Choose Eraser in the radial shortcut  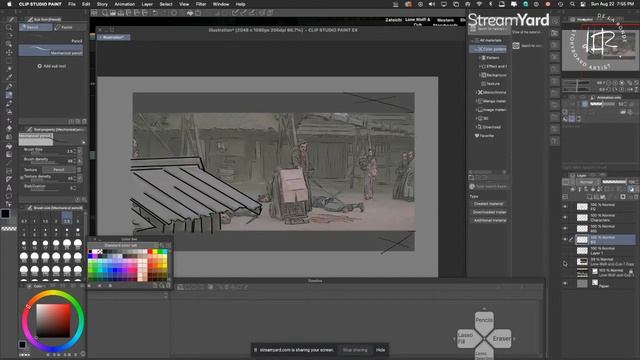coord(501,338)
